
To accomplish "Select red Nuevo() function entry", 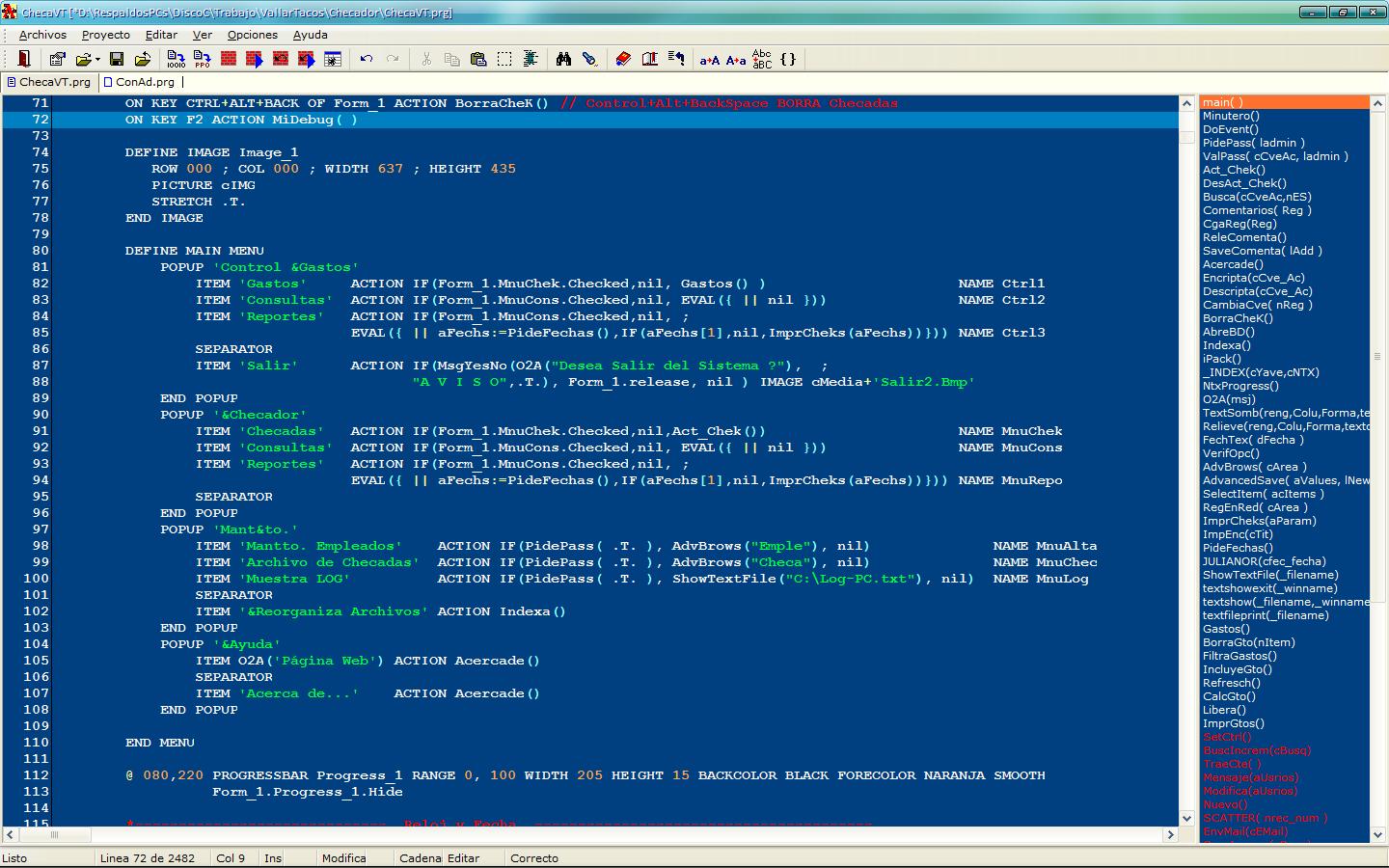I will pyautogui.click(x=1225, y=804).
